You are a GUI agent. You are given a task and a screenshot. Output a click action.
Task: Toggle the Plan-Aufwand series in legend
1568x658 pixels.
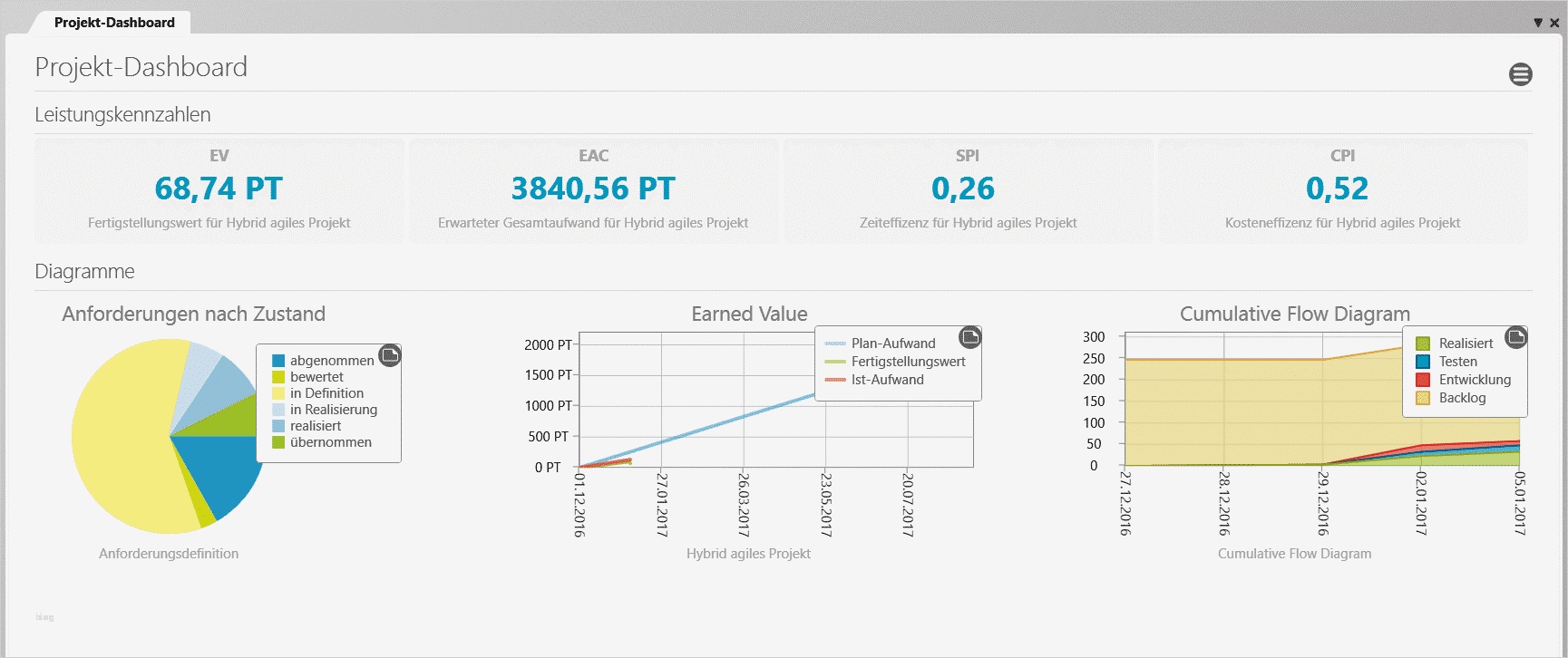[x=892, y=344]
